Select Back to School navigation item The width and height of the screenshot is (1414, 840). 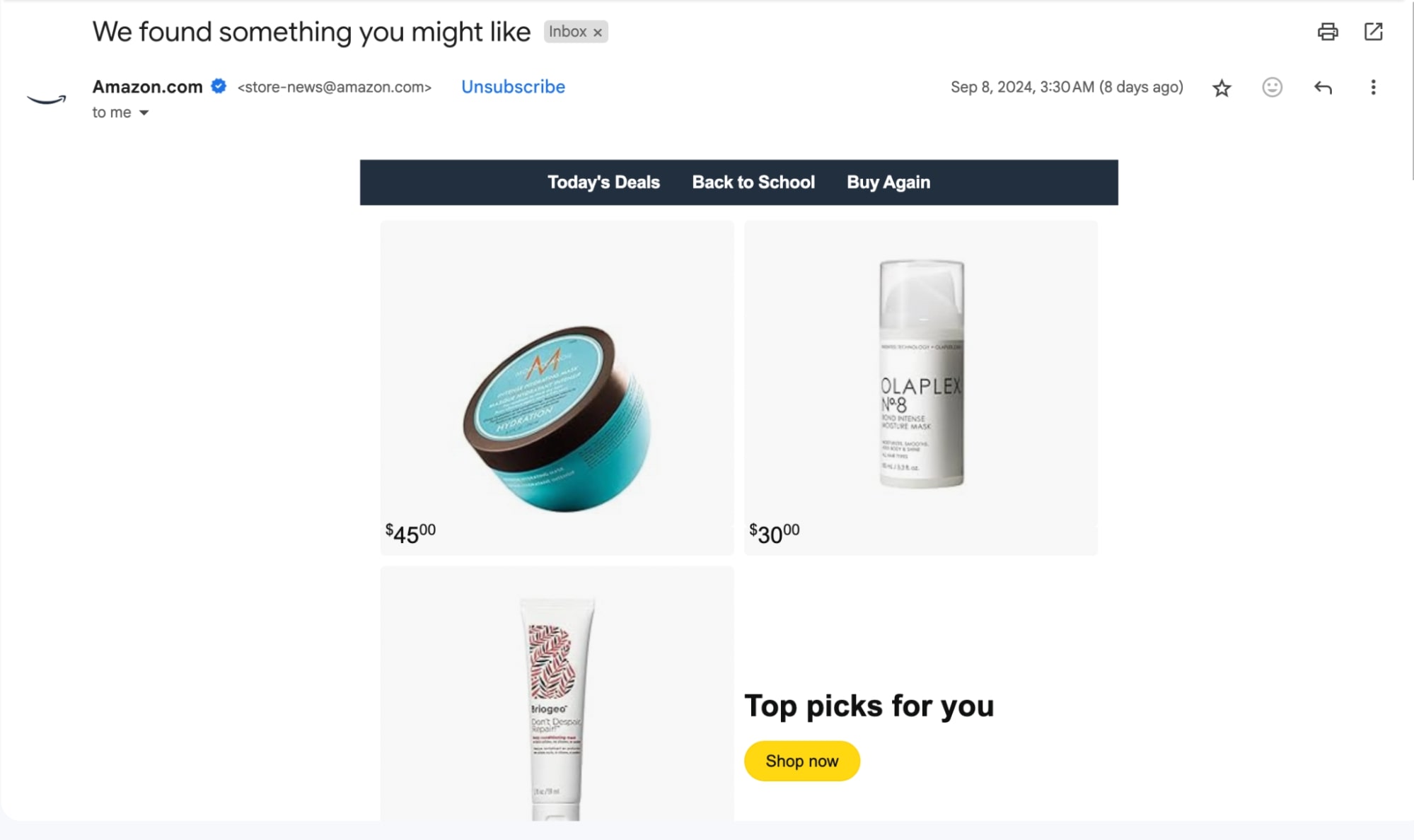(x=753, y=182)
